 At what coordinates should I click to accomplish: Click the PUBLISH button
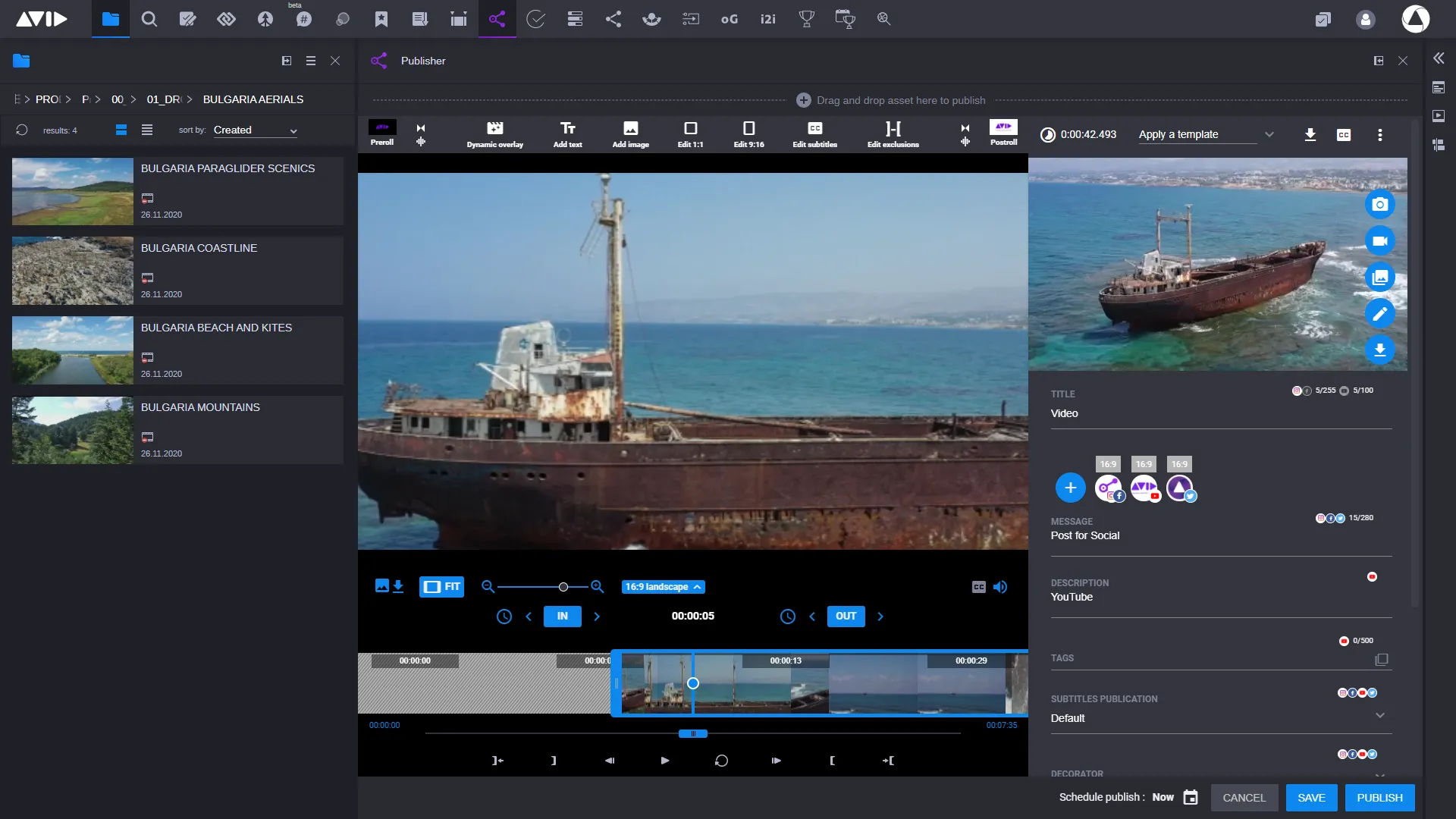(x=1379, y=798)
